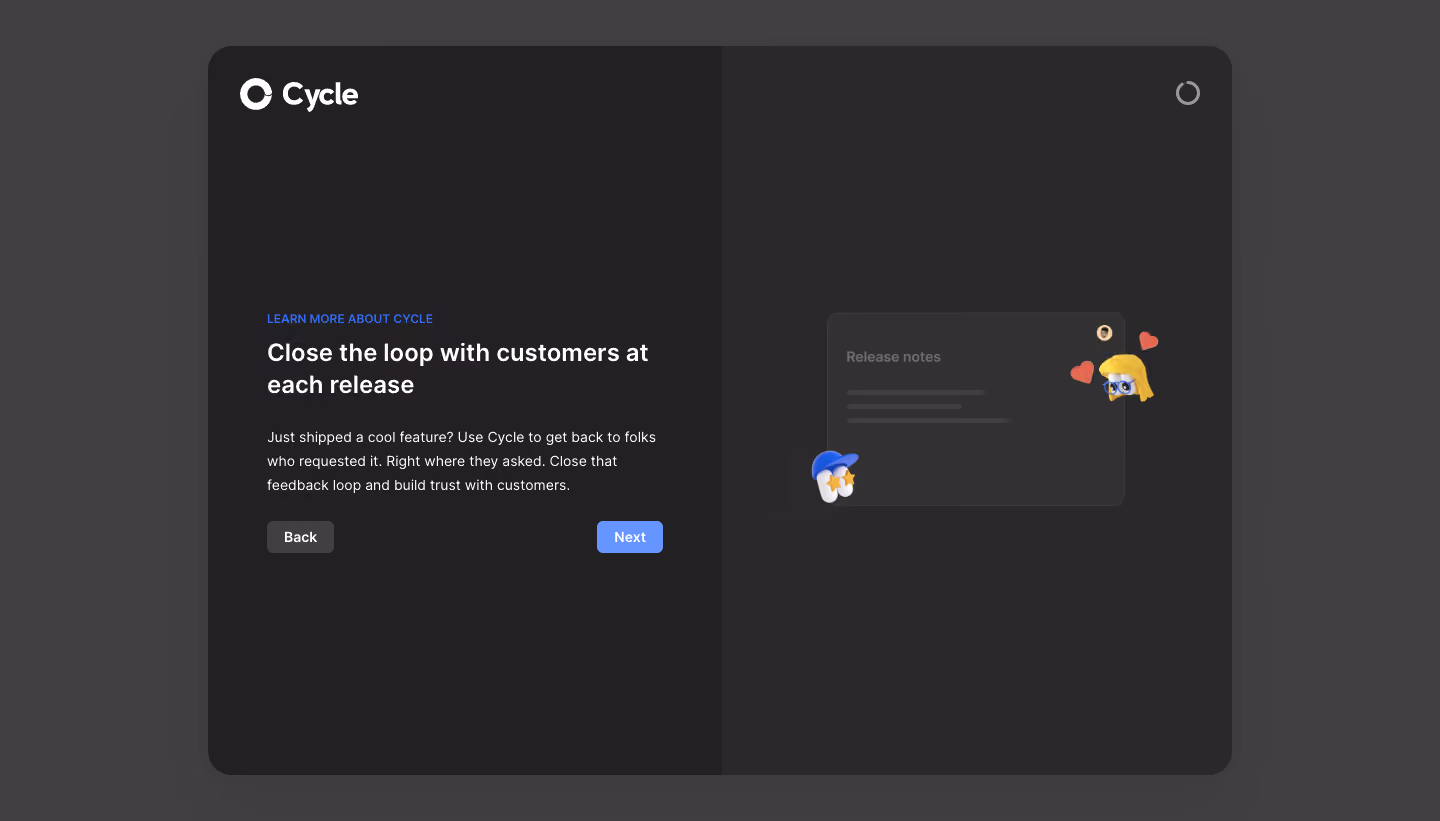Image resolution: width=1440 pixels, height=821 pixels.
Task: Click the "Cycle" wordmark text
Action: point(320,95)
